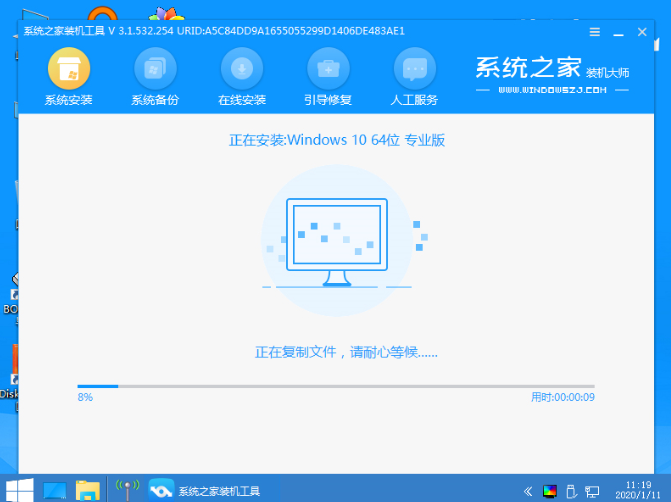Select the 在线安装 online install icon

tap(241, 77)
